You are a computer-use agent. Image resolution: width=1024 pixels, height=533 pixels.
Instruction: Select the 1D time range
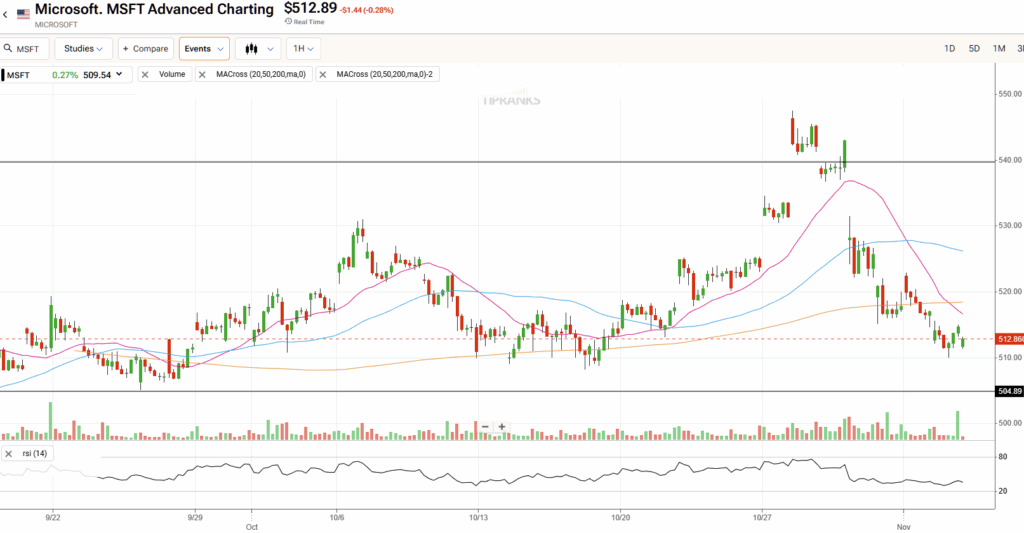pyautogui.click(x=949, y=48)
